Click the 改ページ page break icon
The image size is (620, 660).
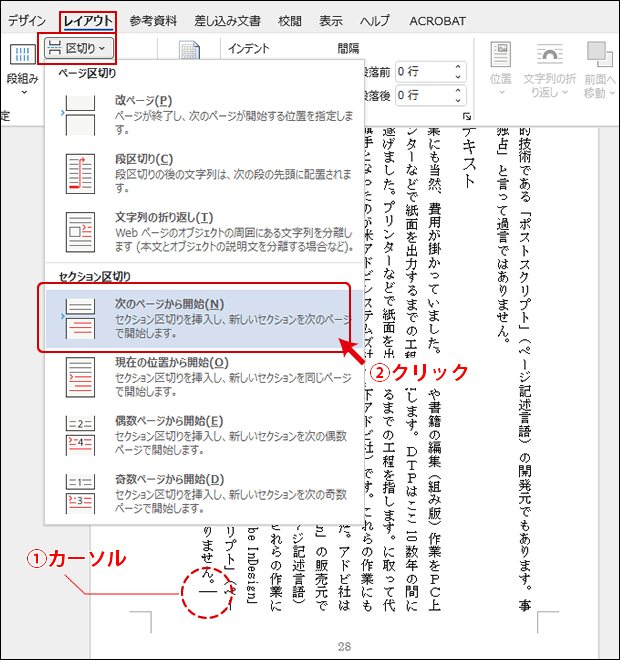click(x=80, y=115)
